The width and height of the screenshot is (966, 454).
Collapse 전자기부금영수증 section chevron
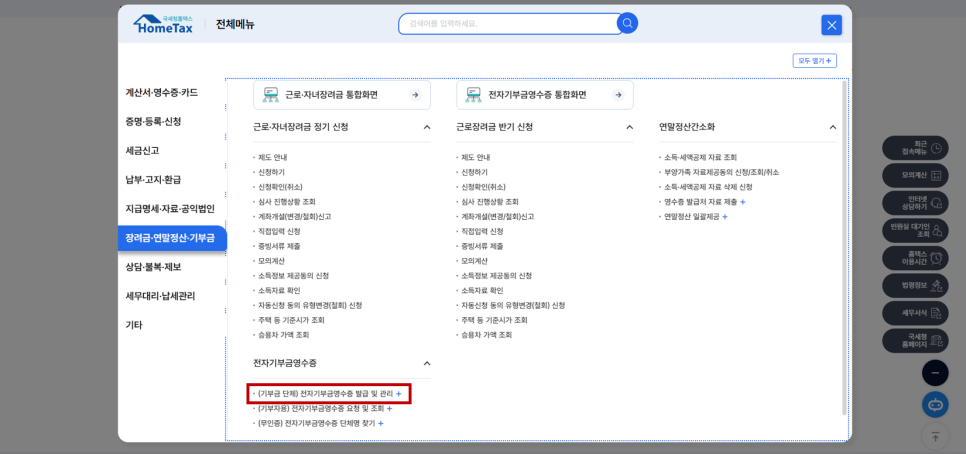coord(427,363)
